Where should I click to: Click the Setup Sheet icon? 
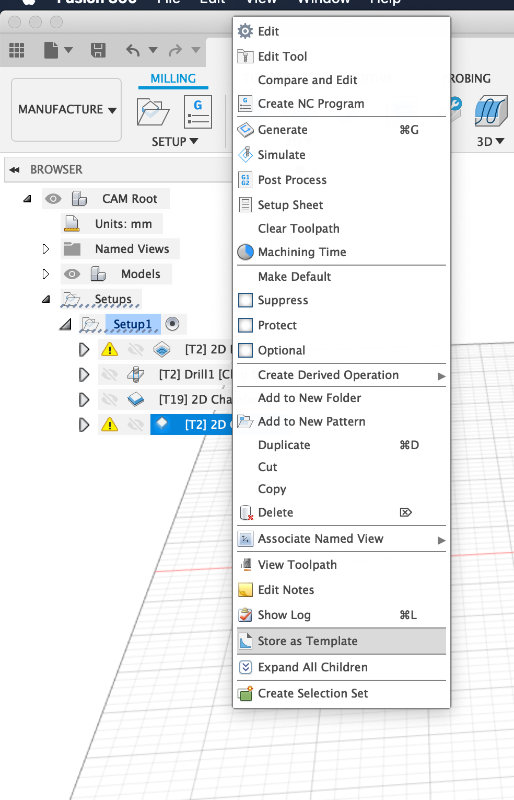(x=246, y=205)
